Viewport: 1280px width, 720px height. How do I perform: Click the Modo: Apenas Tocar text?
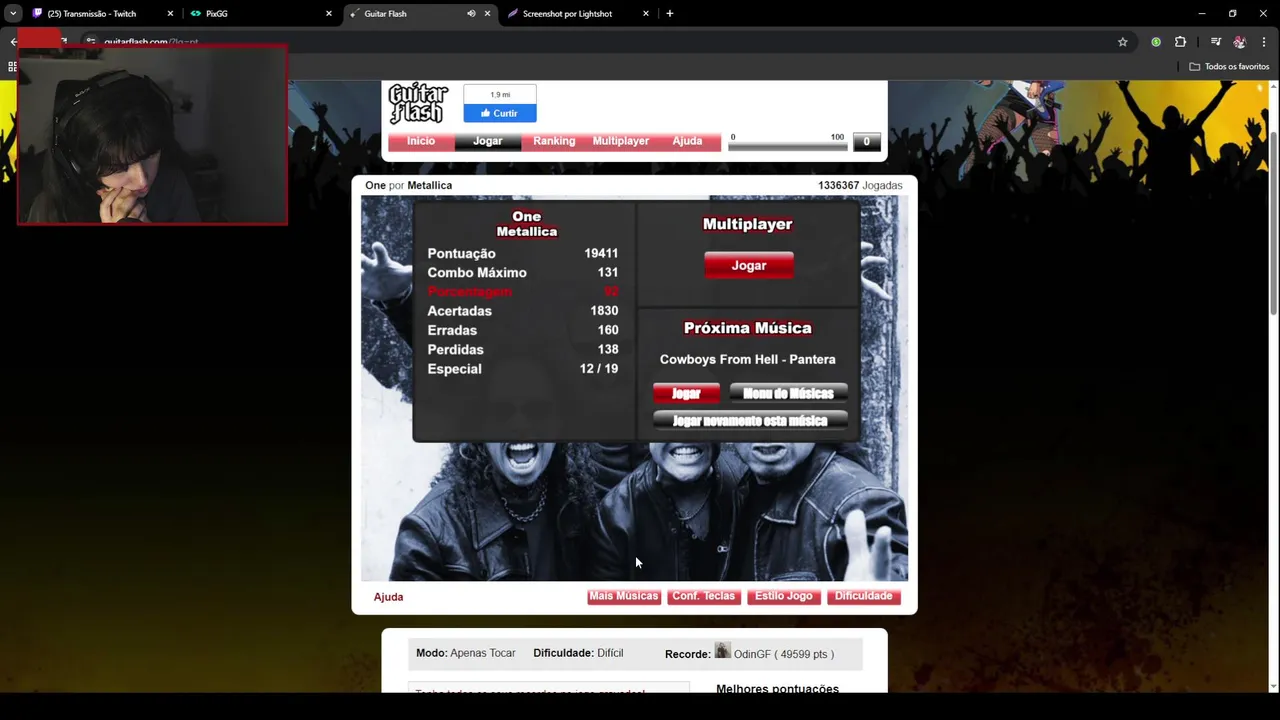[x=466, y=653]
